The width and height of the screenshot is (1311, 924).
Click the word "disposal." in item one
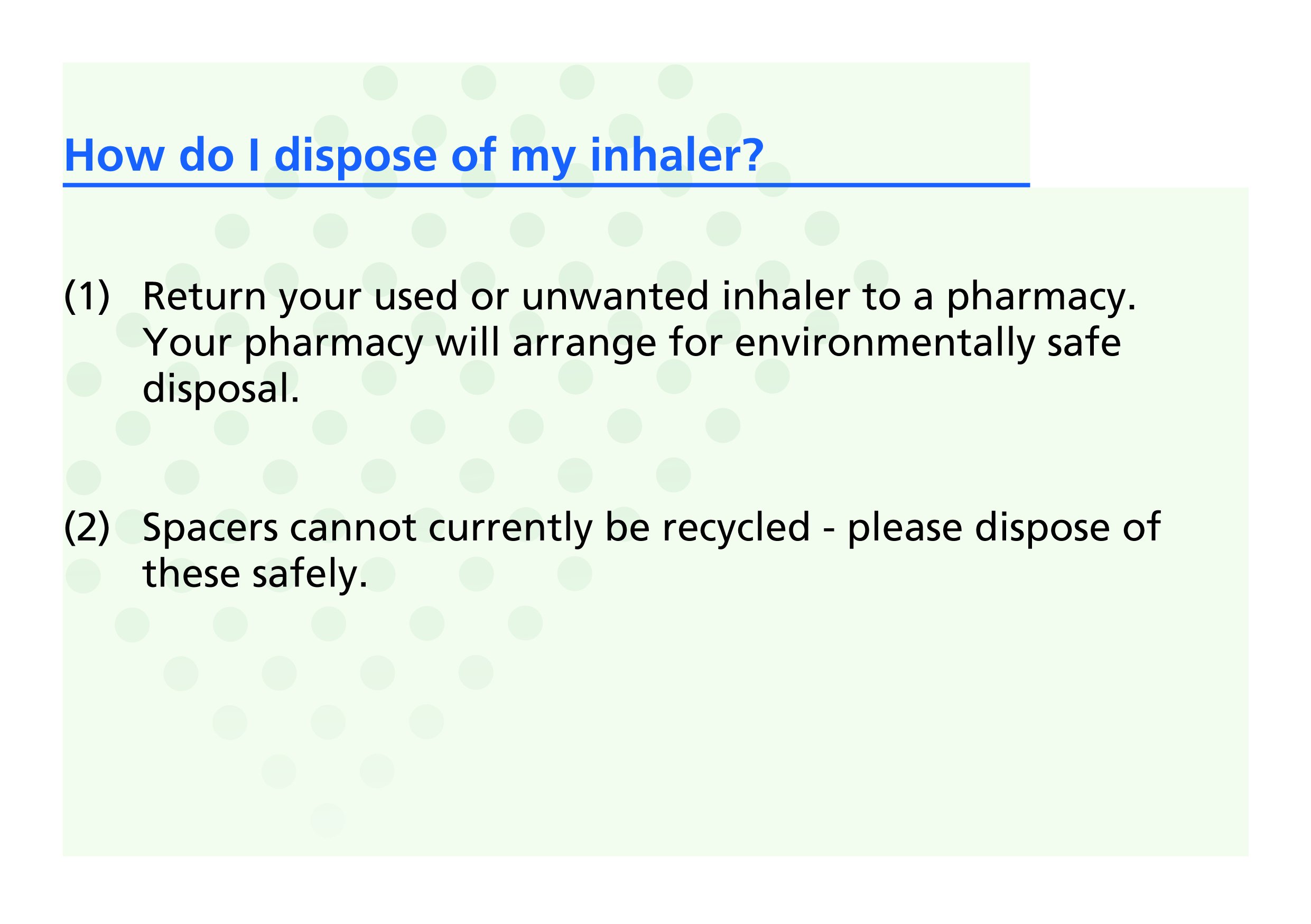(221, 389)
